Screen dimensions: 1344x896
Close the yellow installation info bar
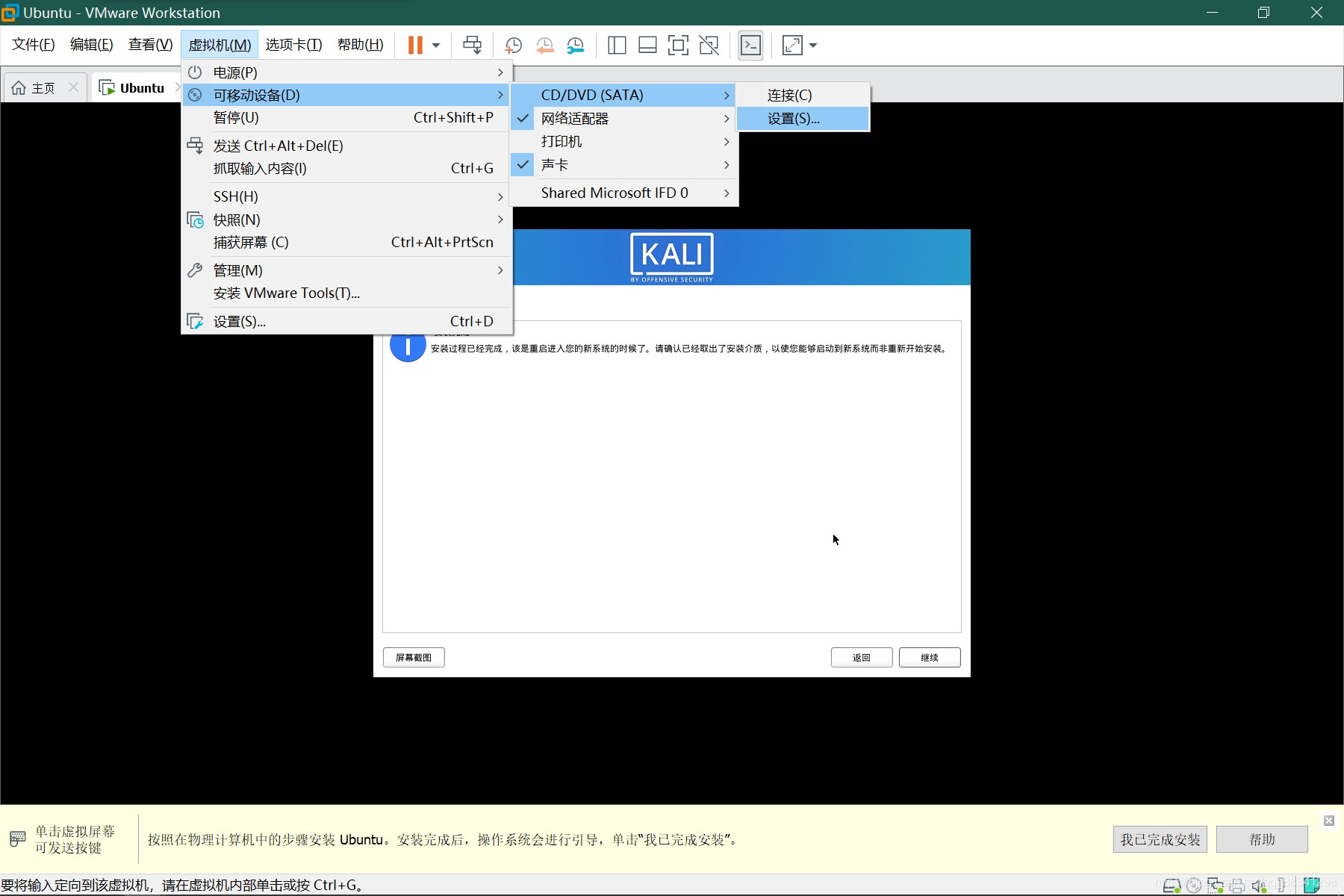(x=1329, y=821)
